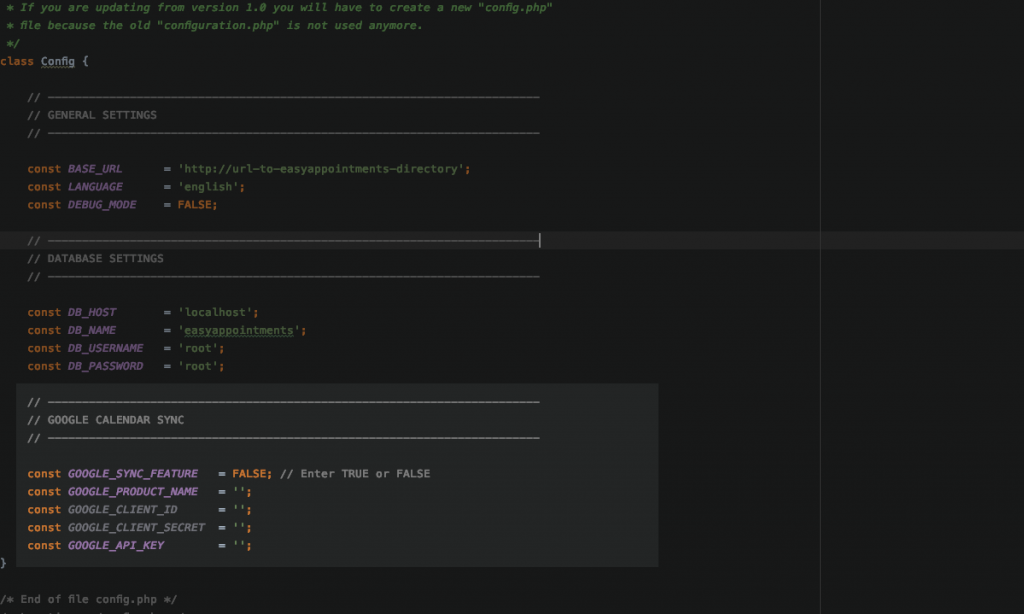1024x614 pixels.
Task: Click the empty string value of GOOGLE_PRODUCT_NAME
Action: point(238,492)
